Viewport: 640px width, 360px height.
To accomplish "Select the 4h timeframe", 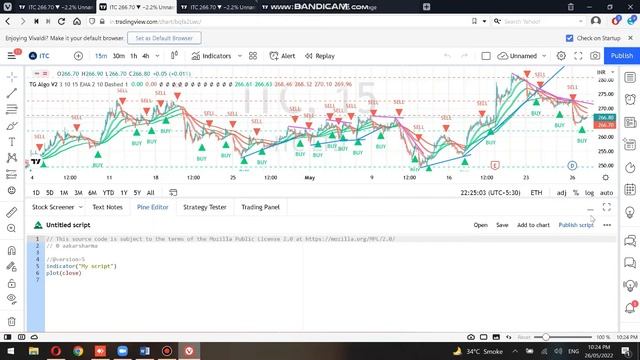I will click(146, 56).
